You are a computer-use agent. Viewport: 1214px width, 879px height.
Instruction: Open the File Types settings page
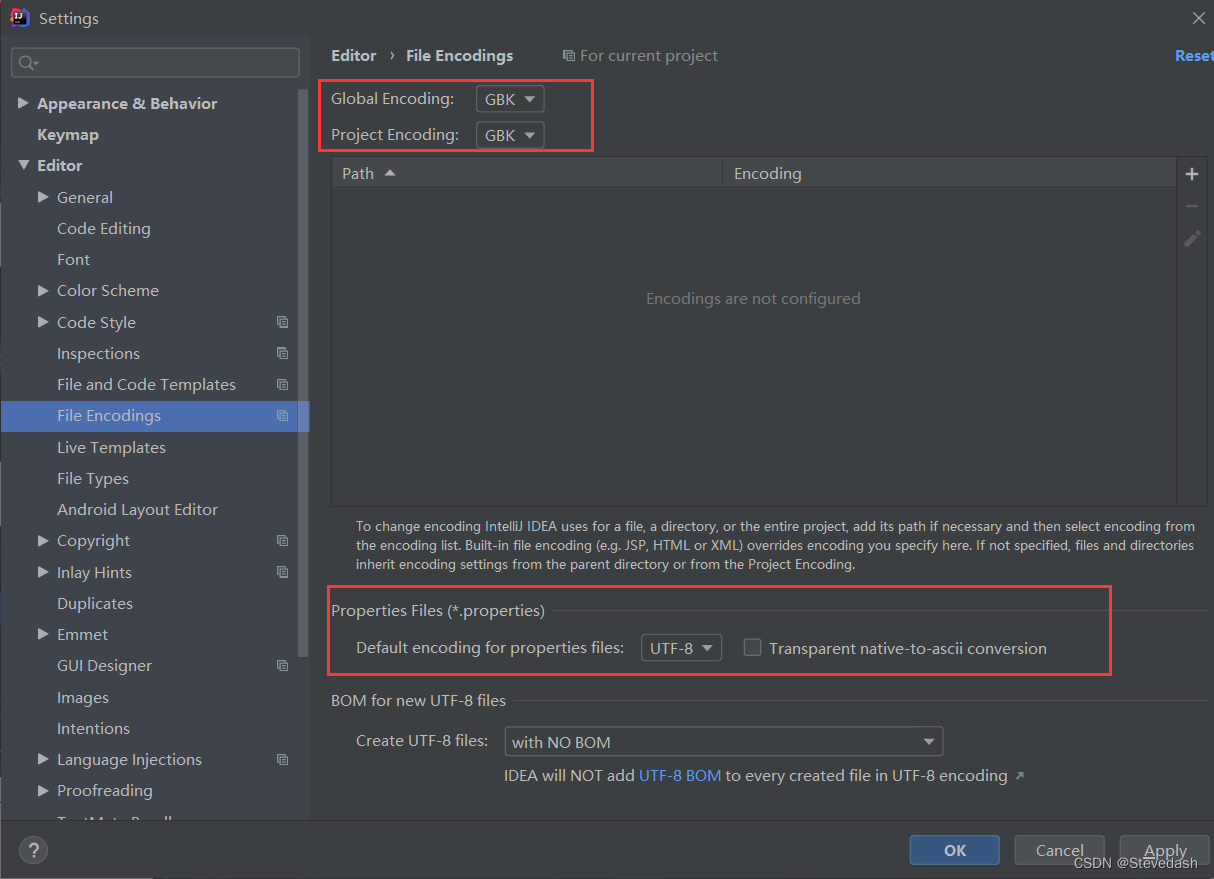click(93, 478)
